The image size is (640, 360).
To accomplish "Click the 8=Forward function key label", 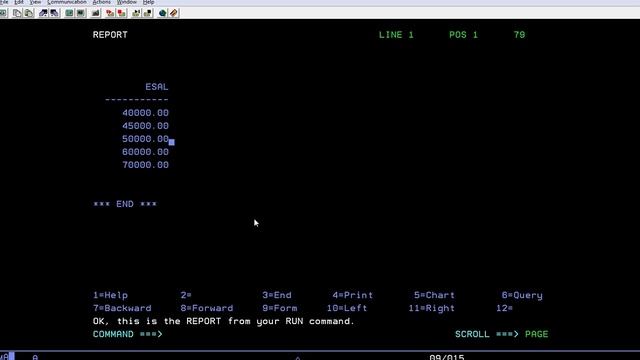I will pos(207,308).
